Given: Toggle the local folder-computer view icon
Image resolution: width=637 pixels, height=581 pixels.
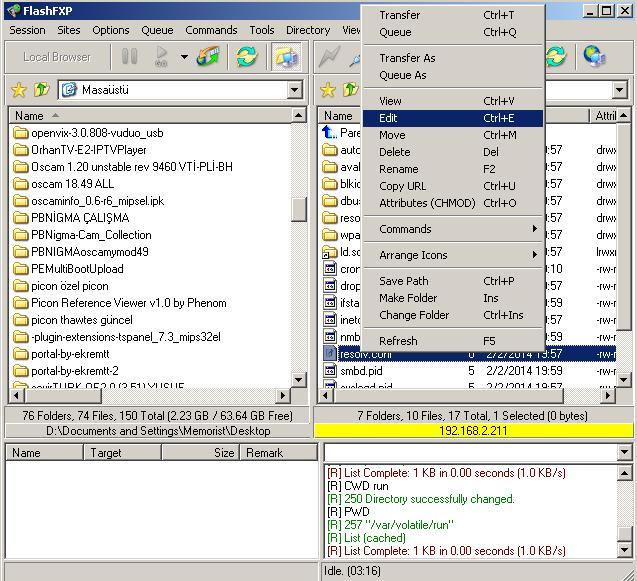Looking at the screenshot, I should [287, 57].
